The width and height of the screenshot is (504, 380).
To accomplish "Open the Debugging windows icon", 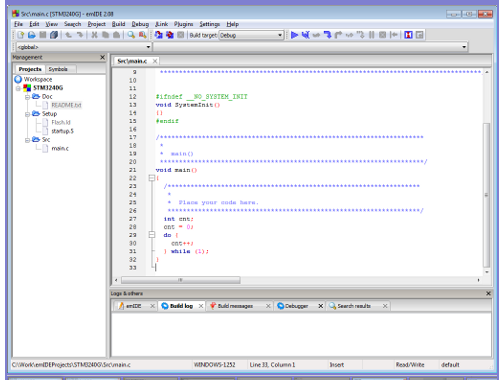I will coord(408,35).
